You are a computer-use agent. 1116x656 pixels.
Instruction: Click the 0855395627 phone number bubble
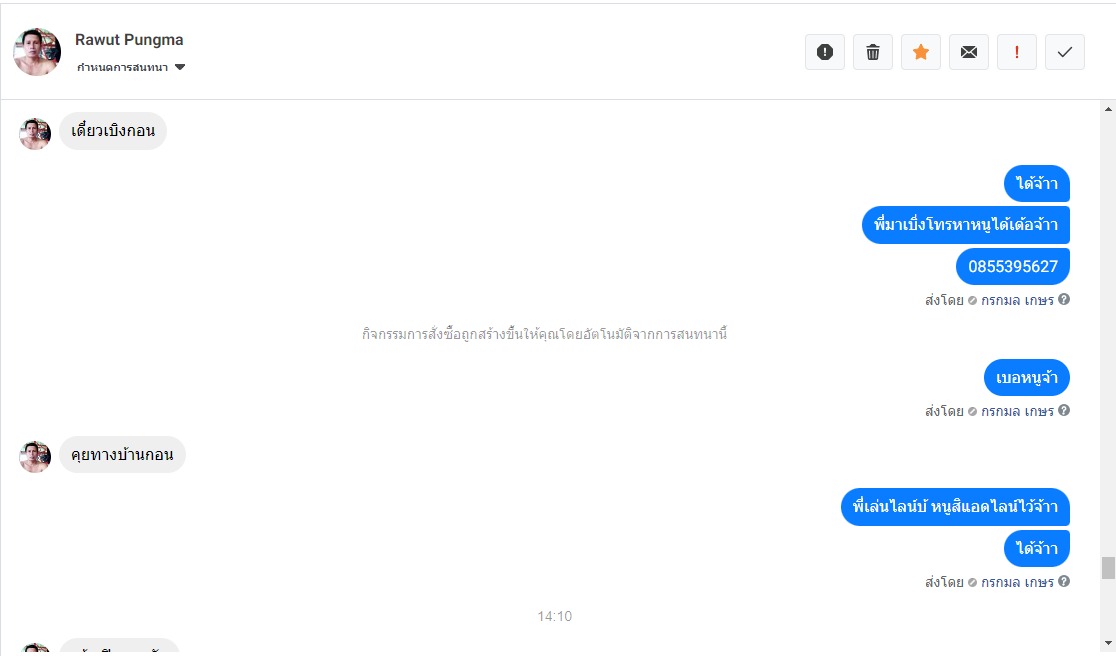(x=1013, y=267)
